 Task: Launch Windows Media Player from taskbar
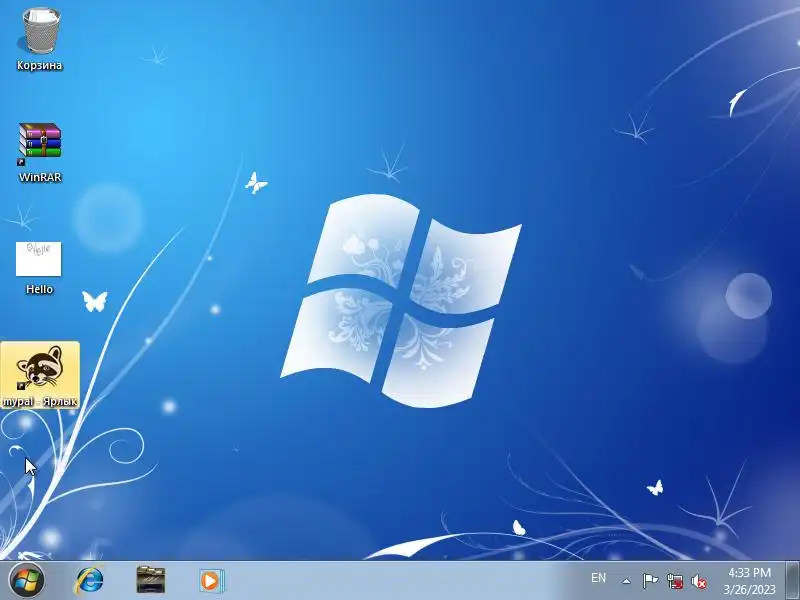coord(211,581)
